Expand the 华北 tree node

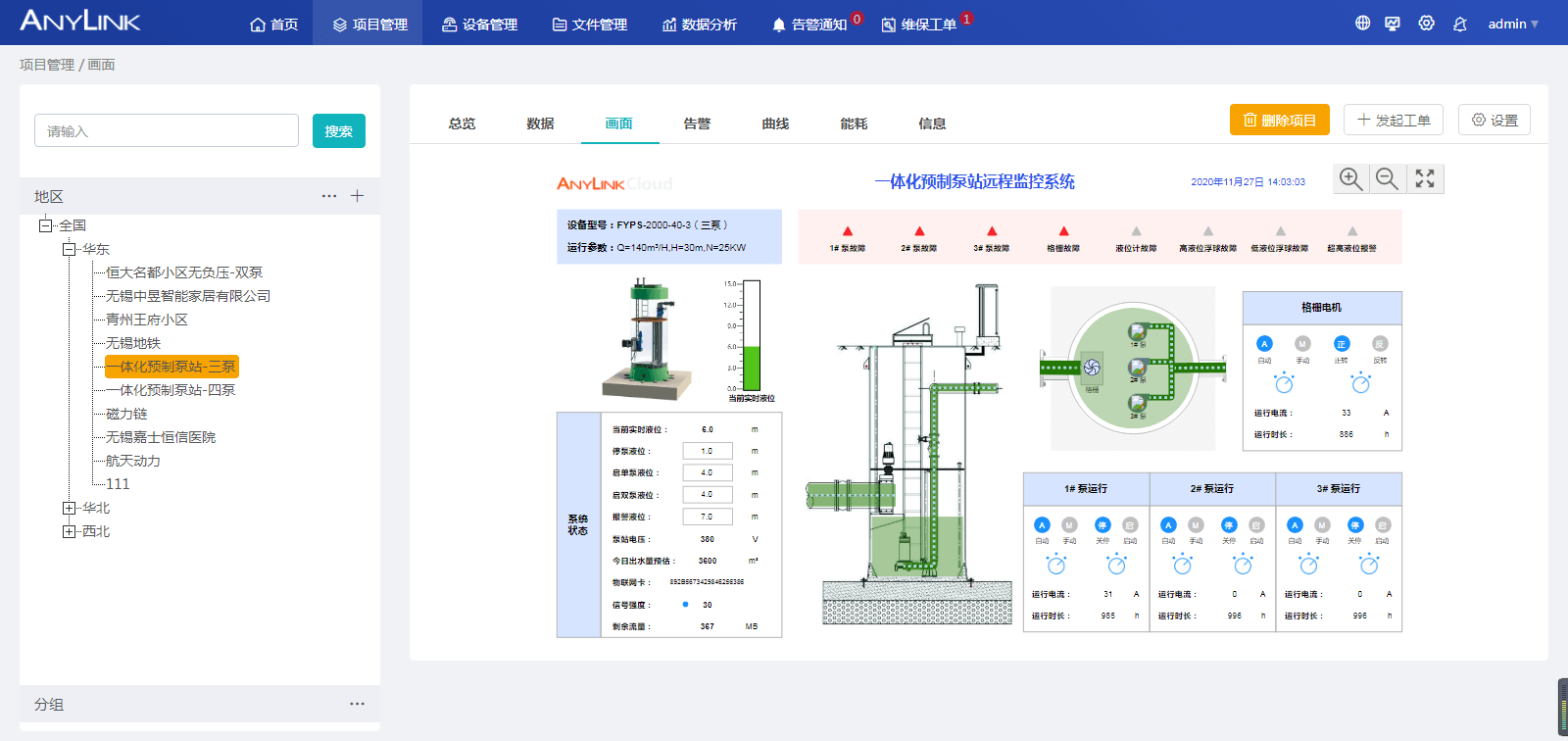[x=69, y=508]
